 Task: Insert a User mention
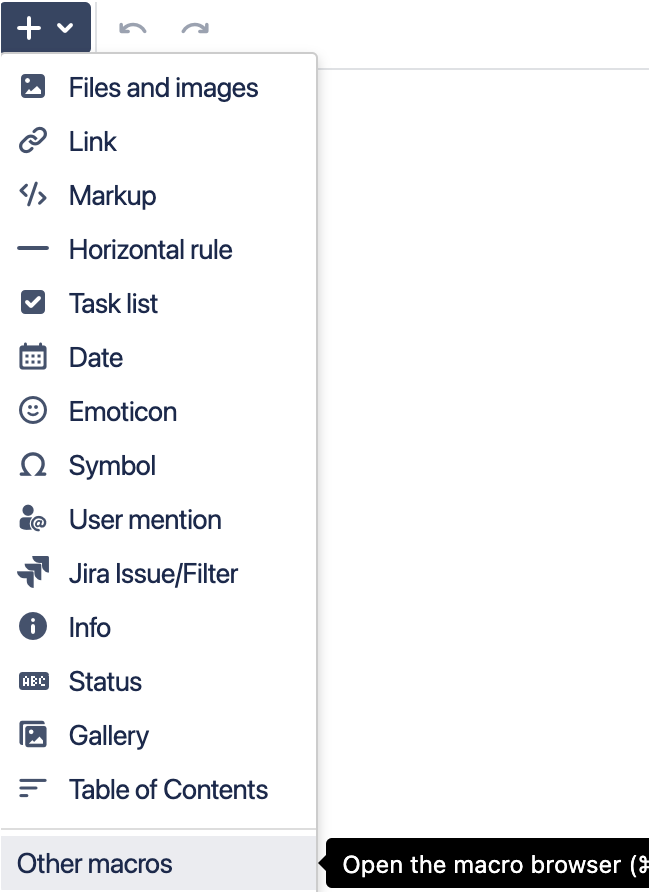[x=144, y=519]
